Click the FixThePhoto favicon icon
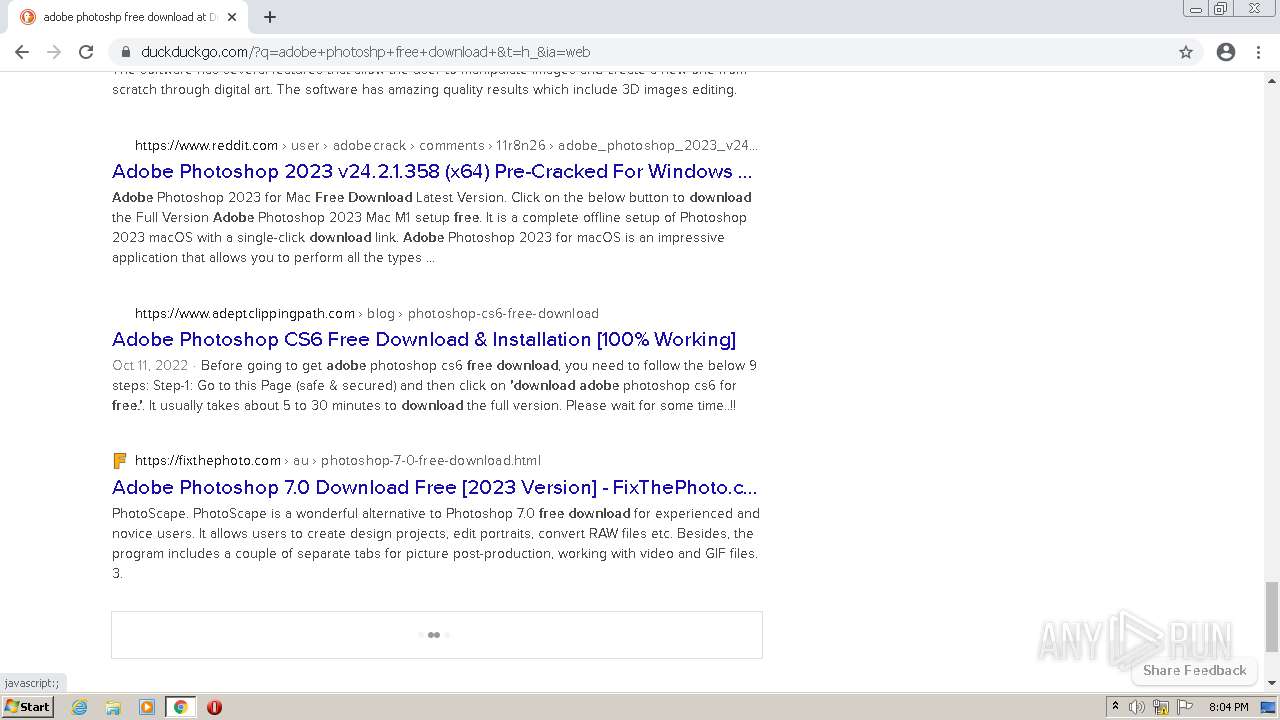Image resolution: width=1280 pixels, height=720 pixels. tap(120, 461)
